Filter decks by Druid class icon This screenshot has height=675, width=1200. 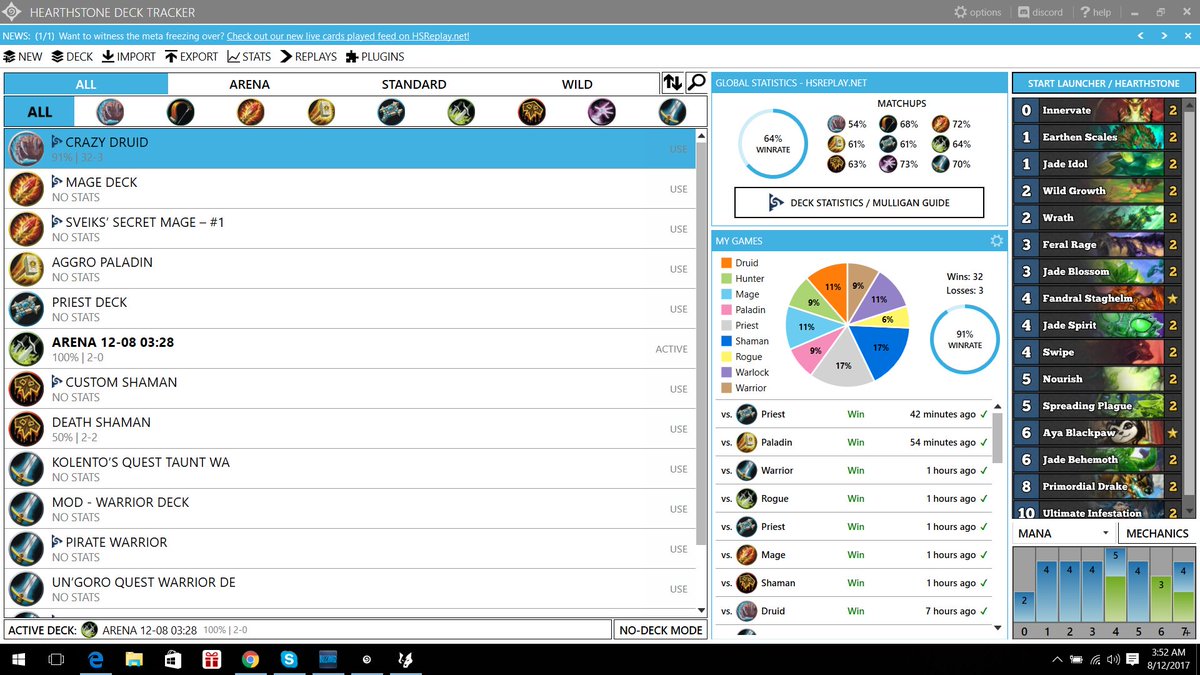click(110, 111)
